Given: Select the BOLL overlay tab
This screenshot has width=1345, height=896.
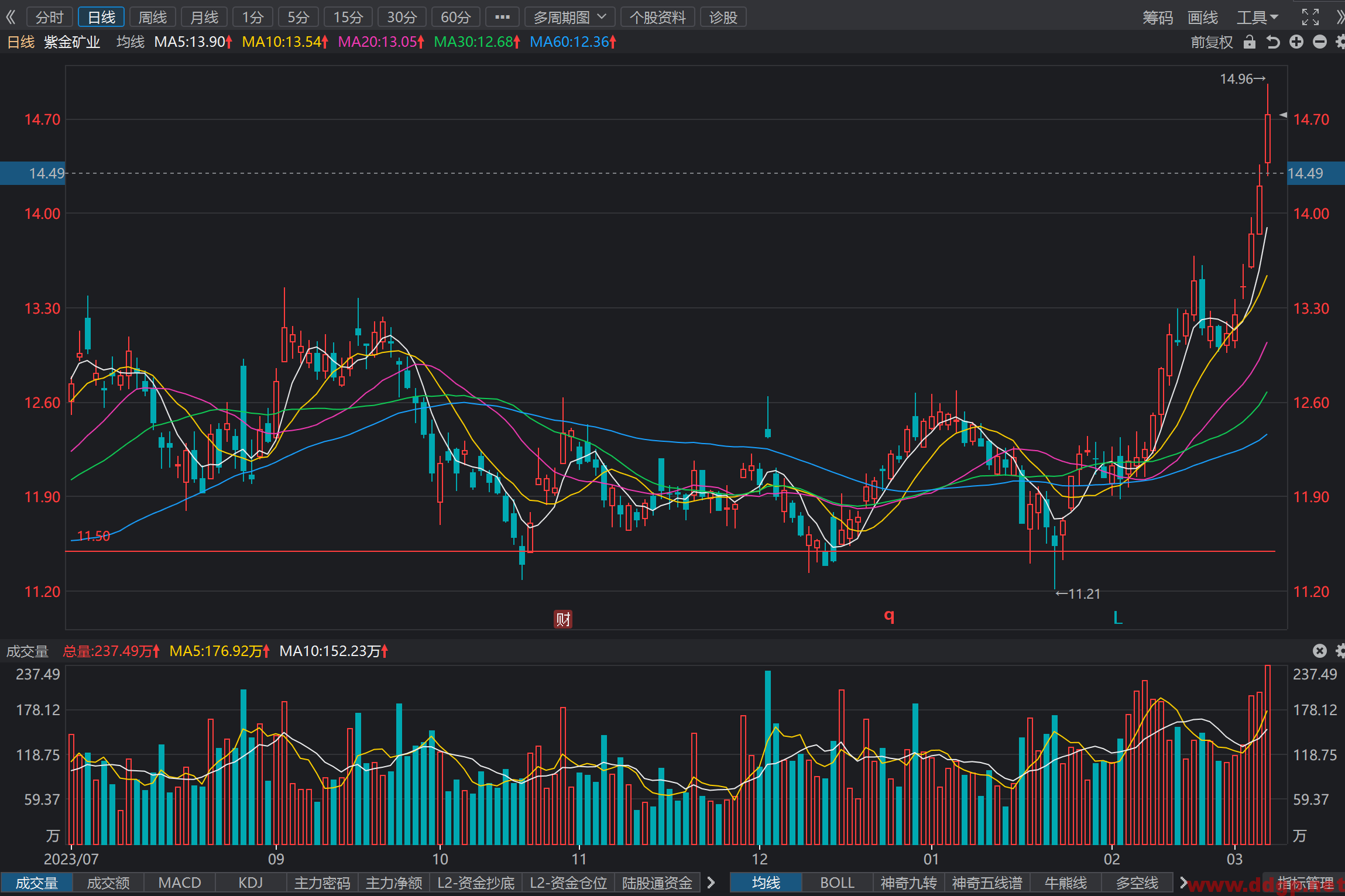Looking at the screenshot, I should click(837, 883).
